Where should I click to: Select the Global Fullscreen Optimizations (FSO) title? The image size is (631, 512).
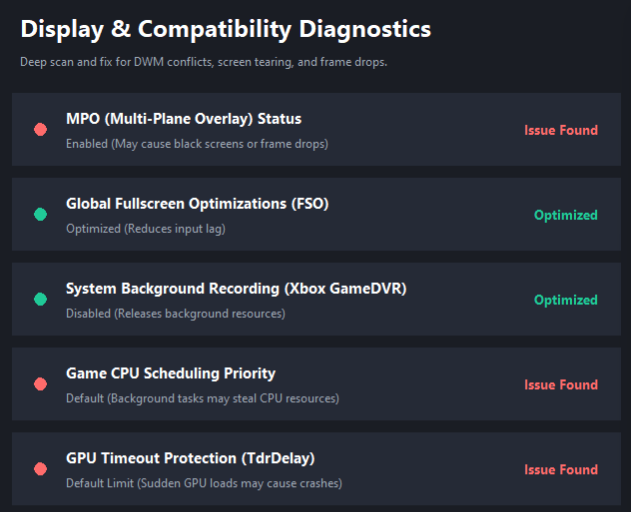tap(197, 204)
